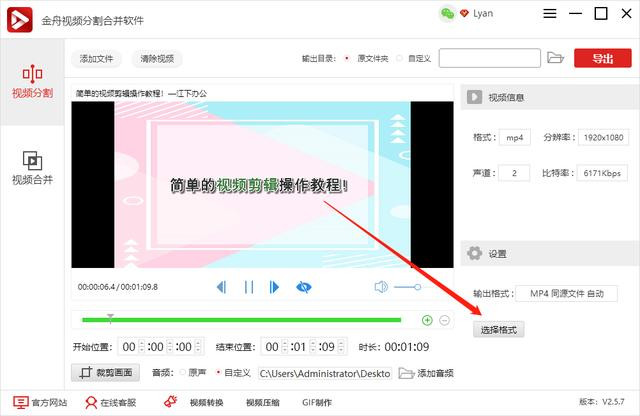640x416 pixels.
Task: Click the 6171Kbps bitrate value
Action: [602, 173]
